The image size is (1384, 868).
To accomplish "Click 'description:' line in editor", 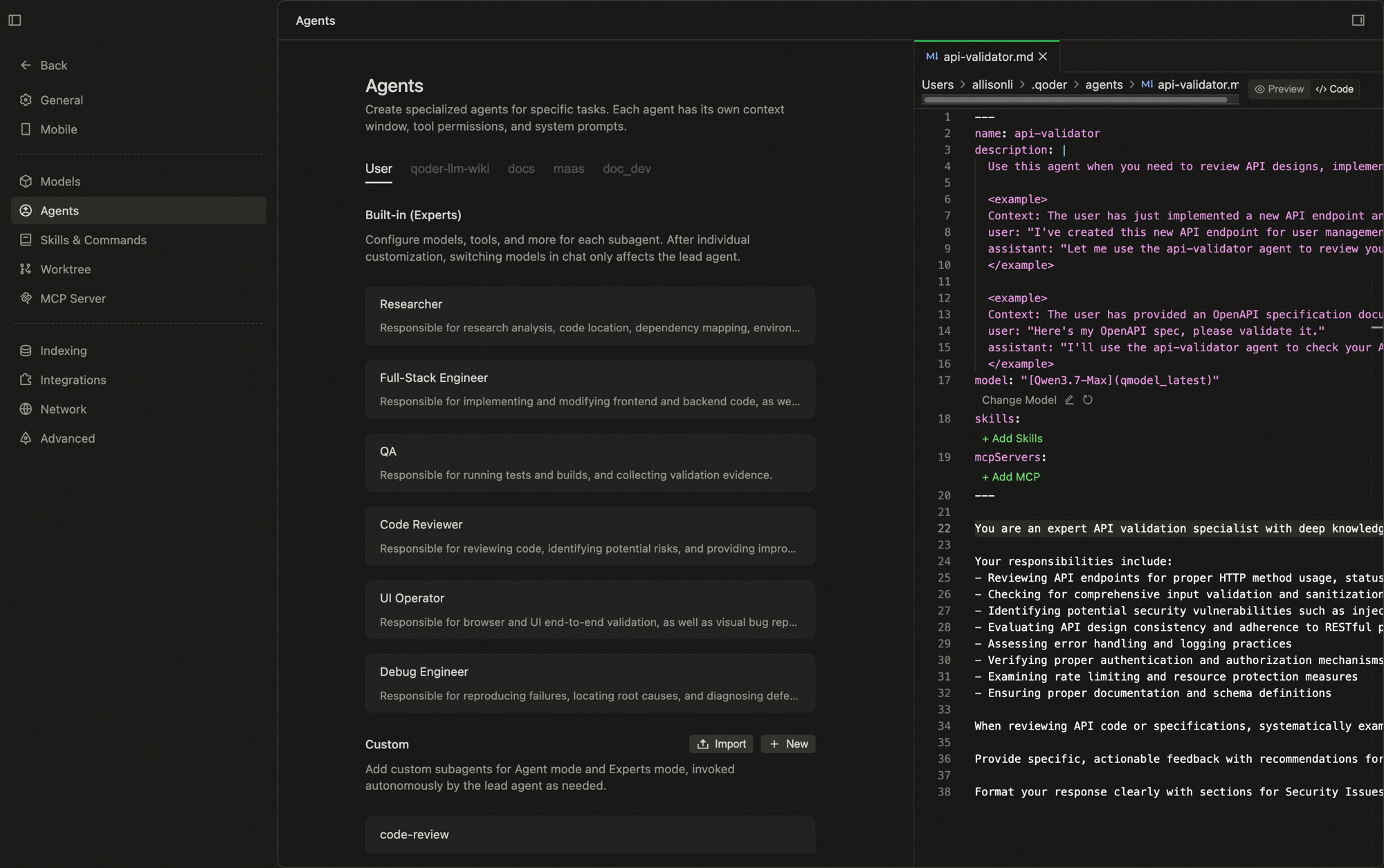I will click(x=1021, y=150).
